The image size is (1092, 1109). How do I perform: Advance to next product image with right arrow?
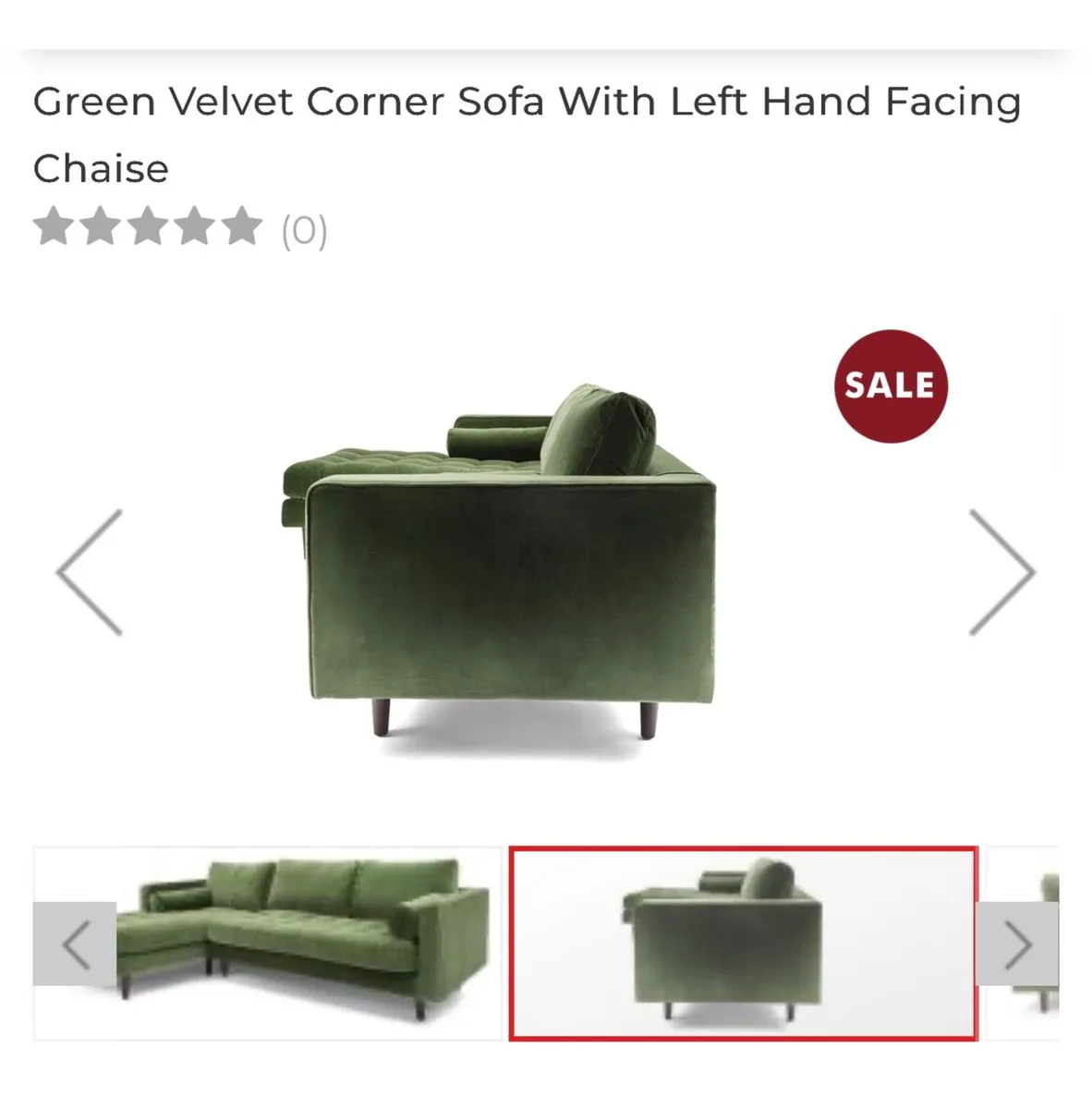(1001, 572)
